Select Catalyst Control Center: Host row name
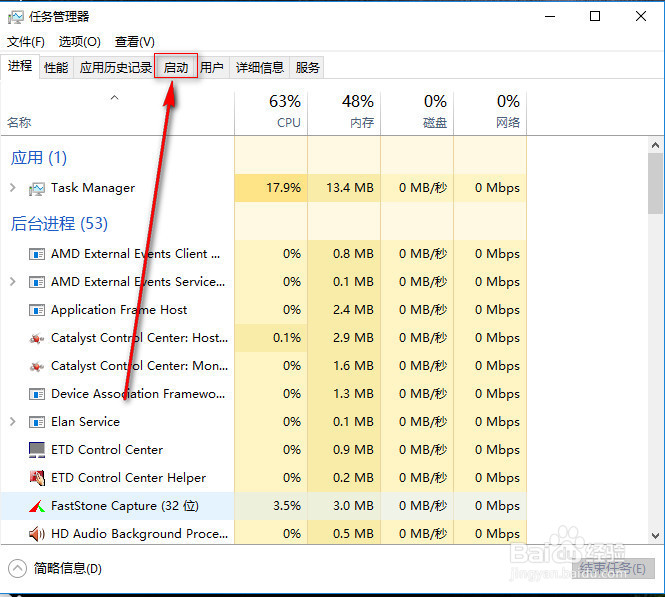Screen dimensions: 665x597 [x=140, y=338]
